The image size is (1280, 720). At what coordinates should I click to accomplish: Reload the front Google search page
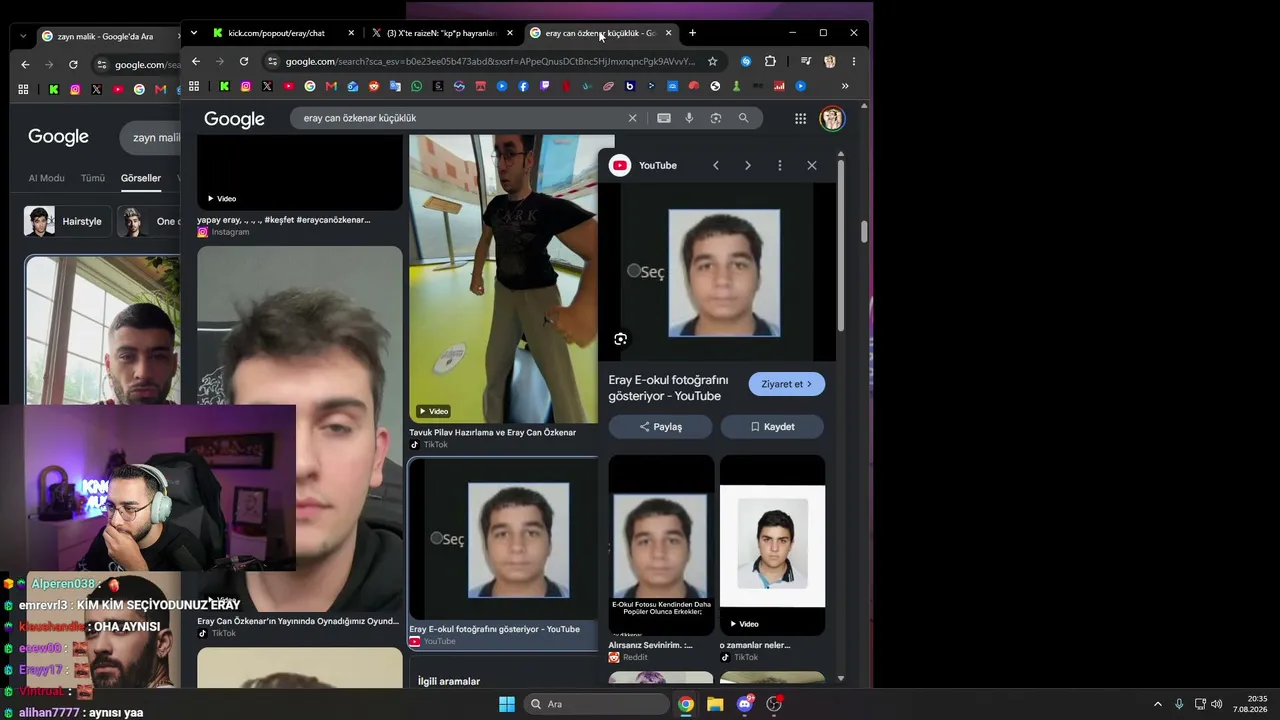243,61
